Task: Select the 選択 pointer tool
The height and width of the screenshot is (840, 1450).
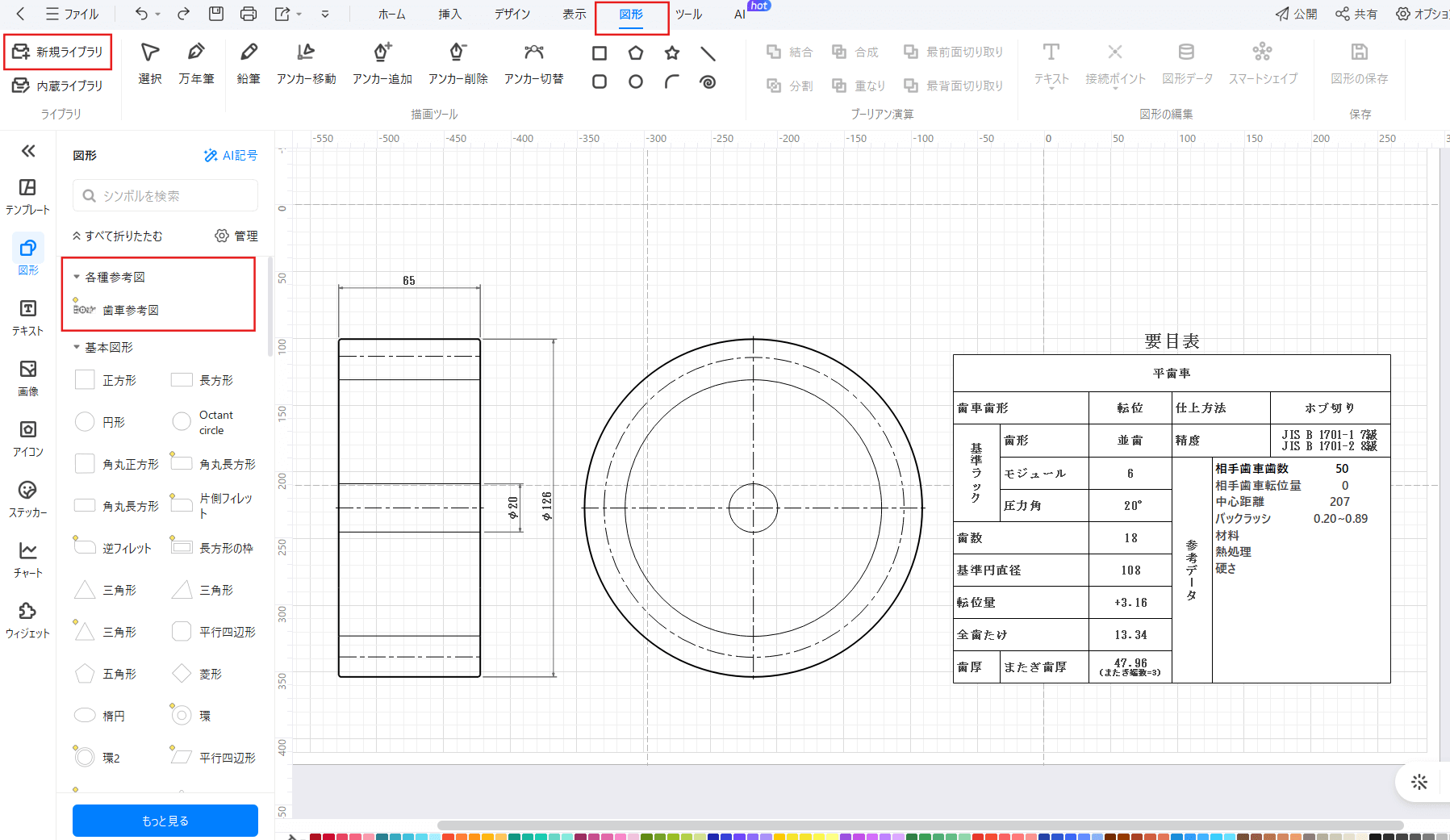Action: click(x=150, y=63)
